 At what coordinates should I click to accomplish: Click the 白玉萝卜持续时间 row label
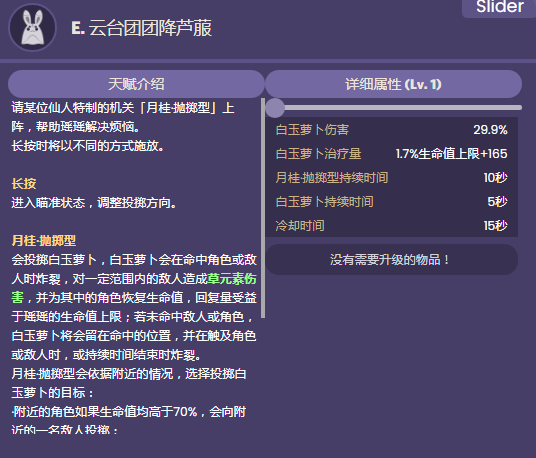[324, 202]
